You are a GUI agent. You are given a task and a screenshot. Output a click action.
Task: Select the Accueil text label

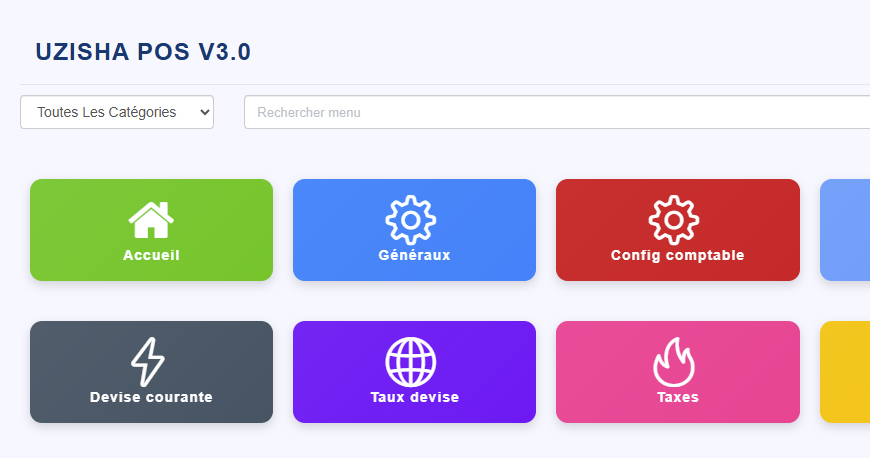click(x=151, y=255)
